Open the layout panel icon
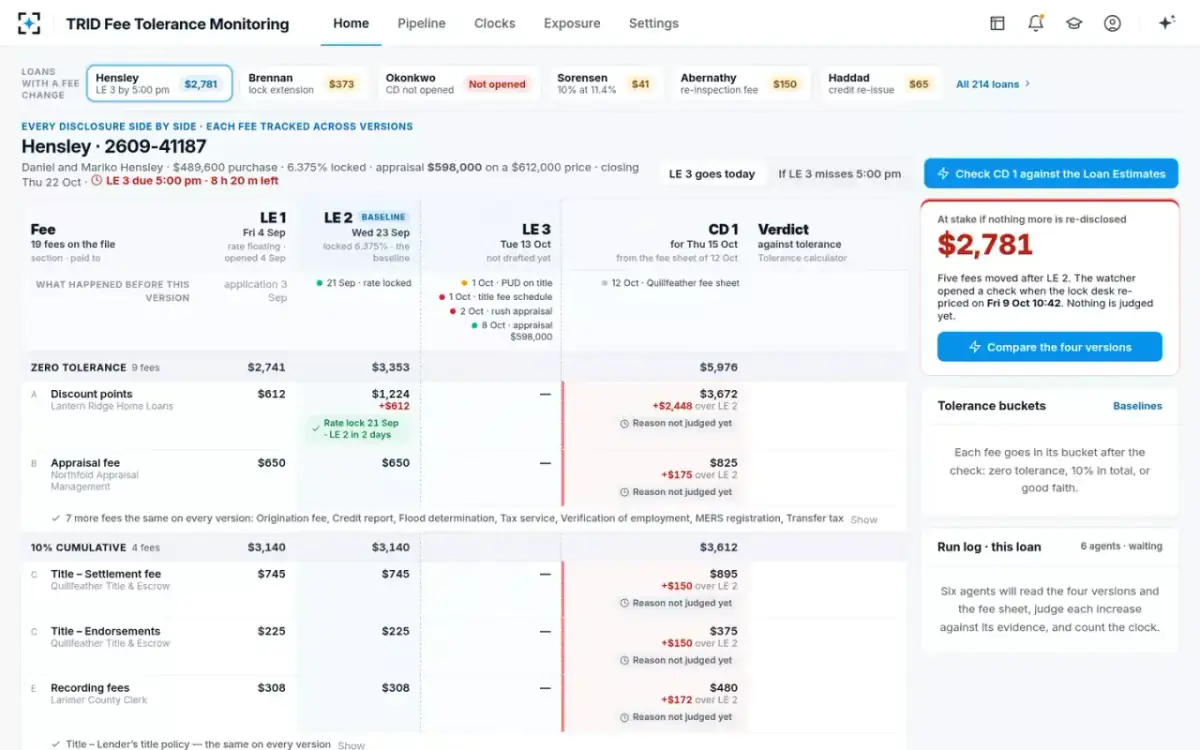The image size is (1200, 750). click(x=997, y=23)
